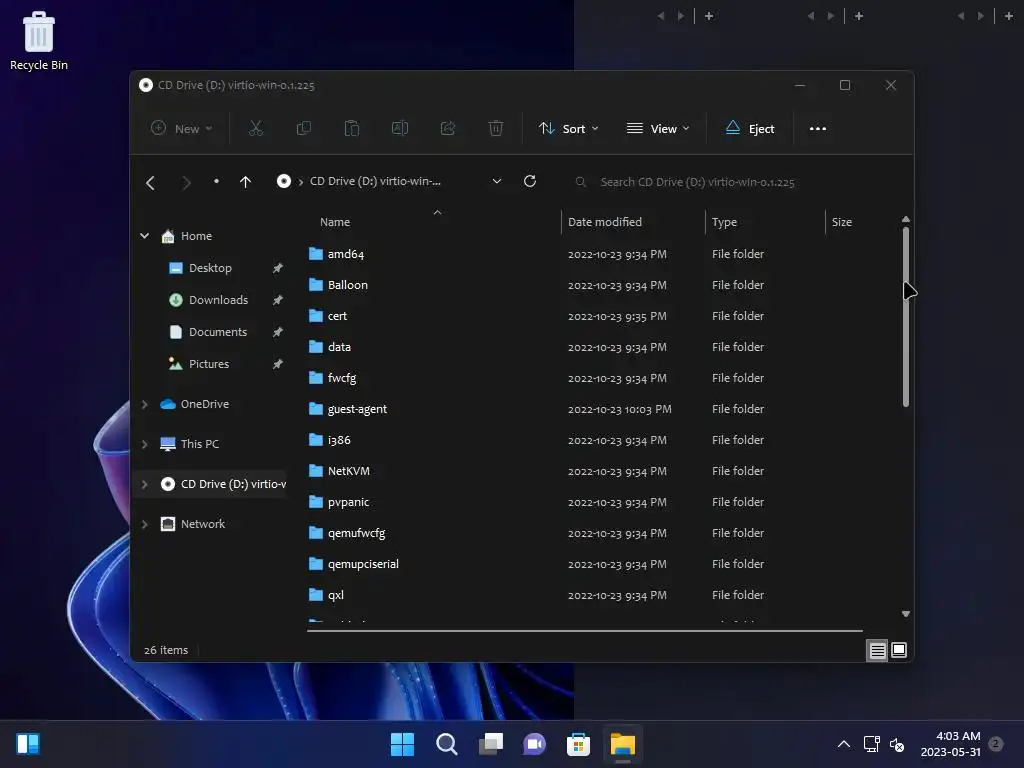This screenshot has width=1024, height=768.
Task: Open the Windows Start button
Action: click(x=402, y=744)
